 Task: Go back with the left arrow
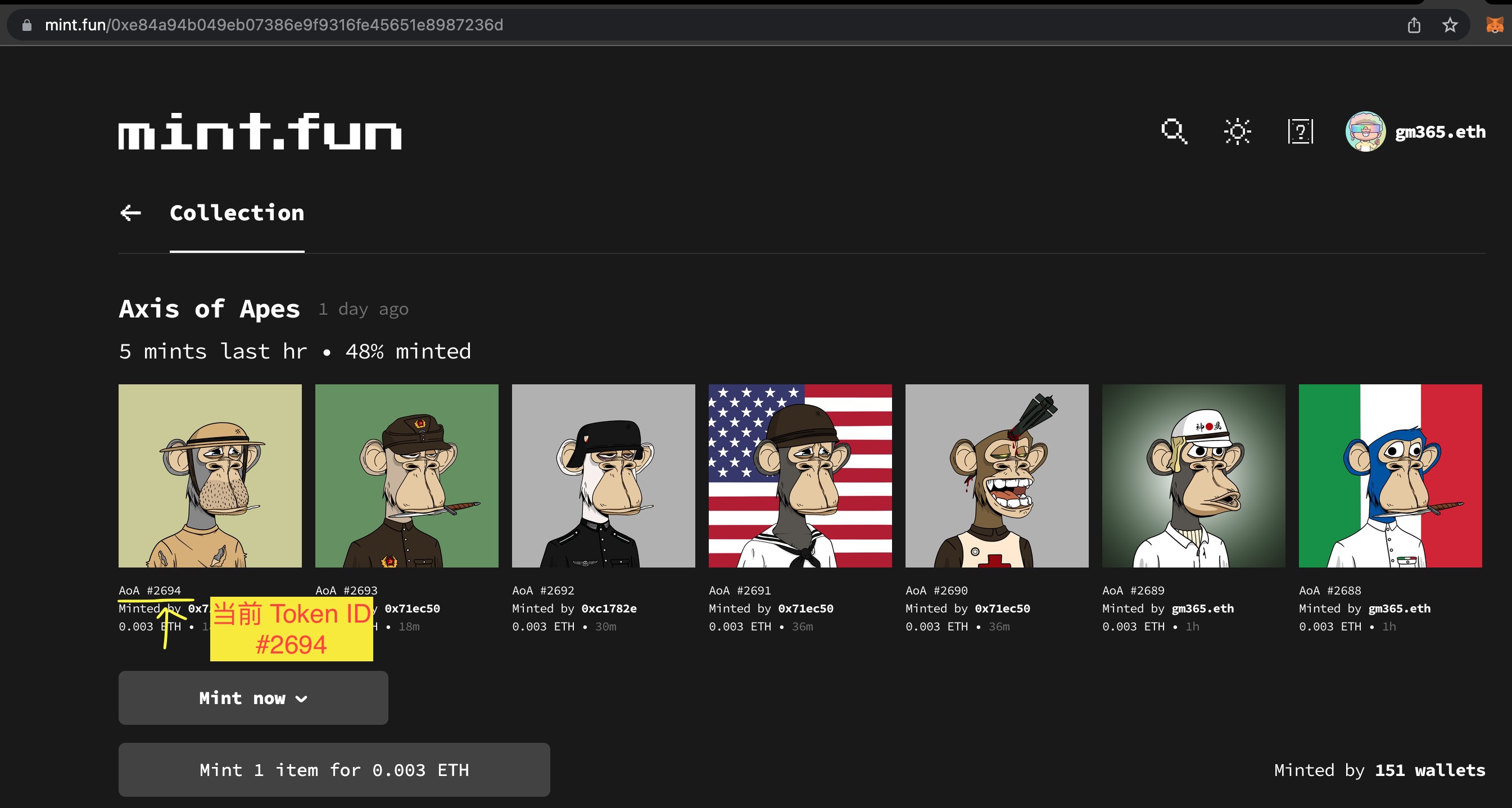click(x=130, y=212)
